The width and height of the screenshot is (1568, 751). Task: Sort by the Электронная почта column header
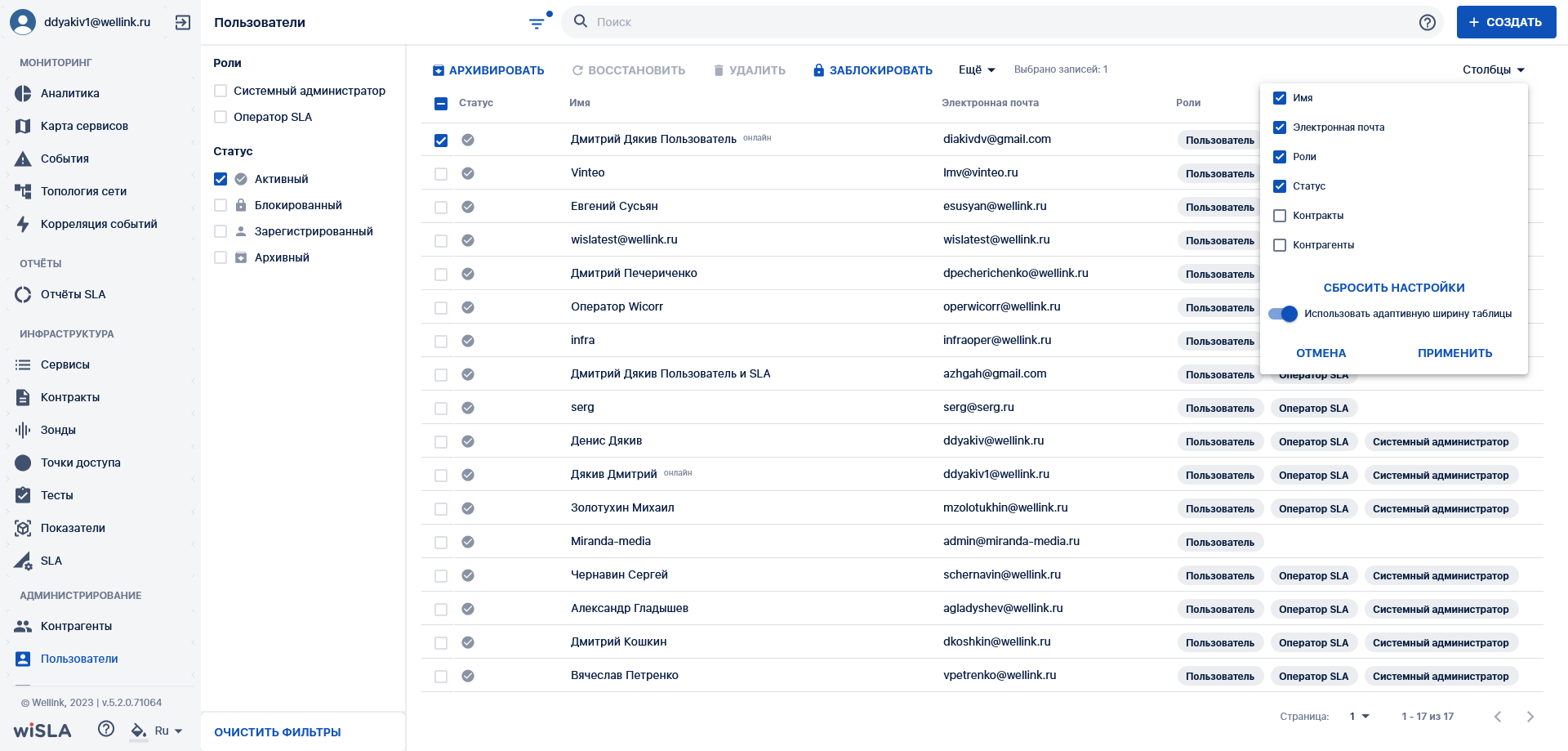click(990, 103)
